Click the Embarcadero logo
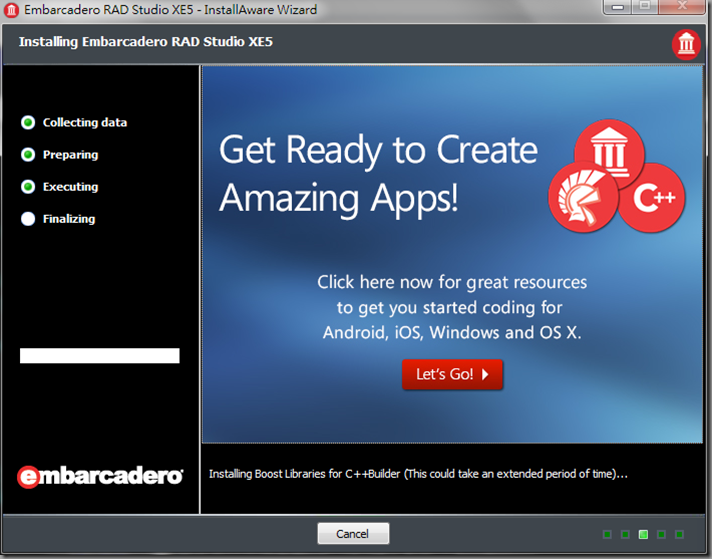The height and width of the screenshot is (559, 712). (x=100, y=476)
